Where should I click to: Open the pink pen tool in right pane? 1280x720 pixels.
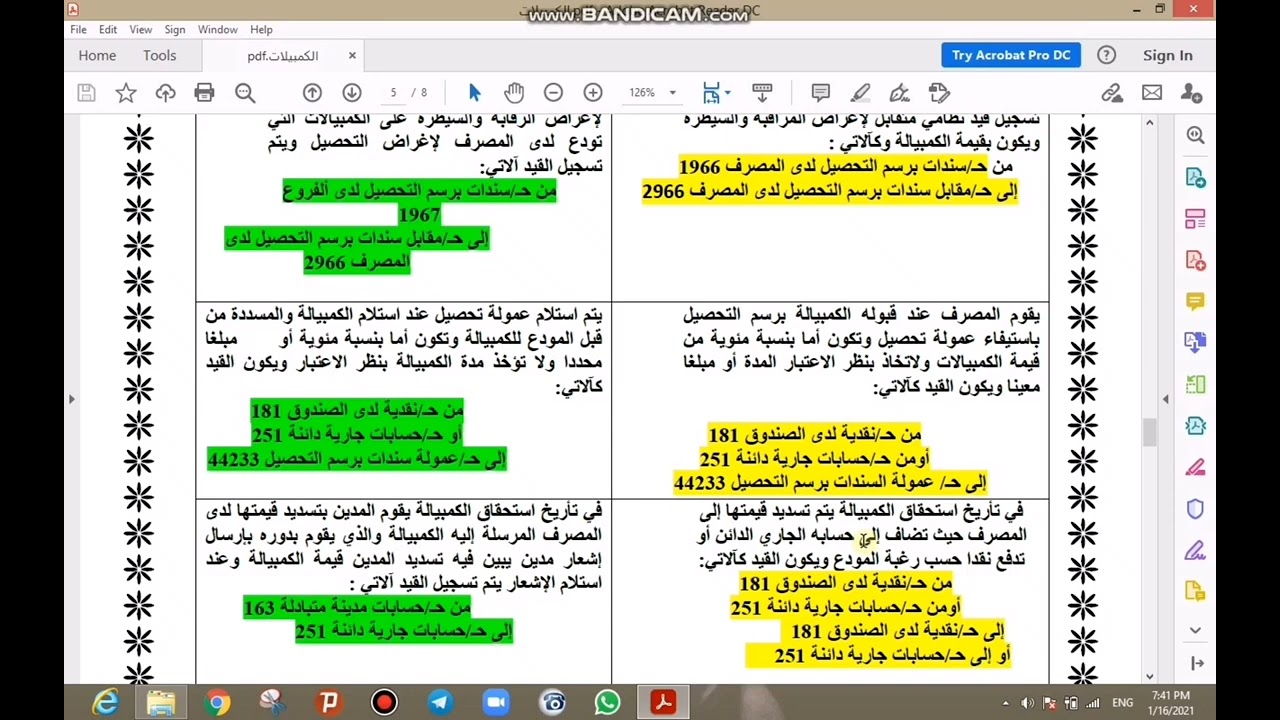click(1195, 467)
